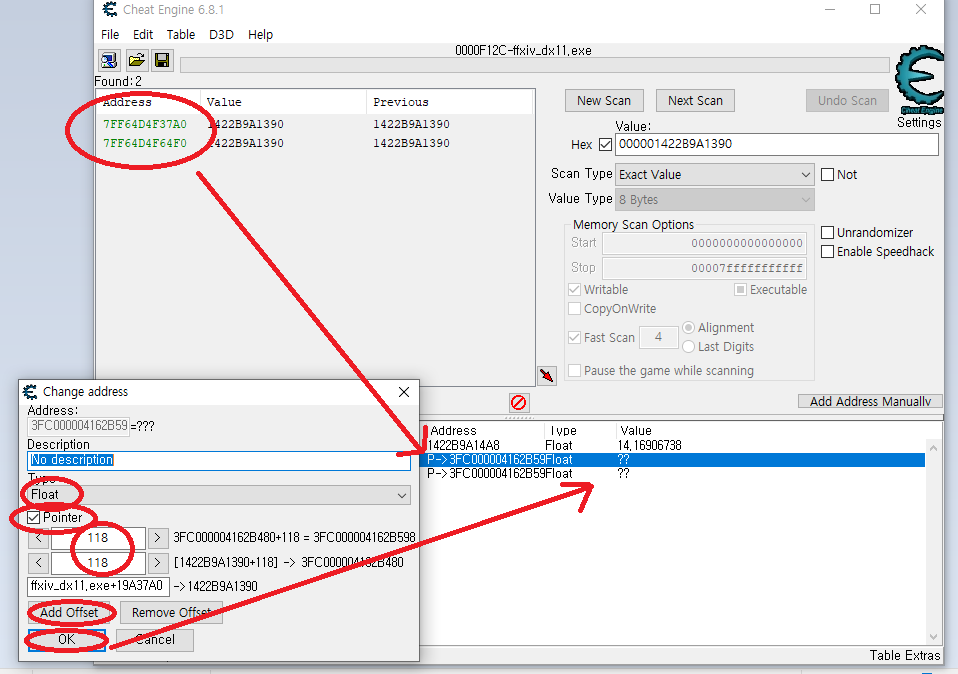
Task: Enable the Unrandomizer checkbox
Action: tap(827, 232)
